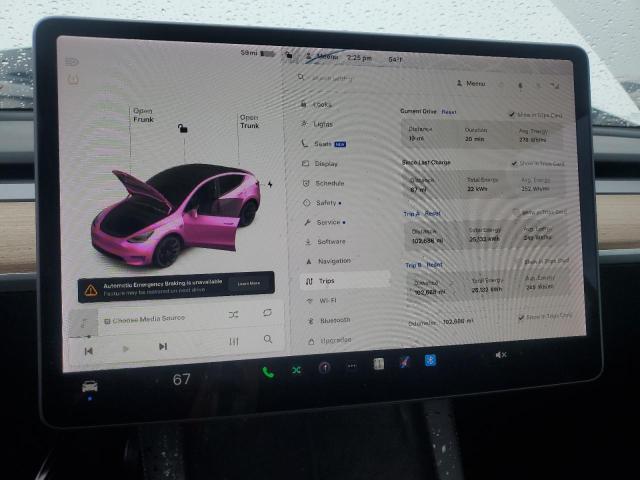Open the Lights settings menu
The width and height of the screenshot is (640, 480).
point(318,124)
